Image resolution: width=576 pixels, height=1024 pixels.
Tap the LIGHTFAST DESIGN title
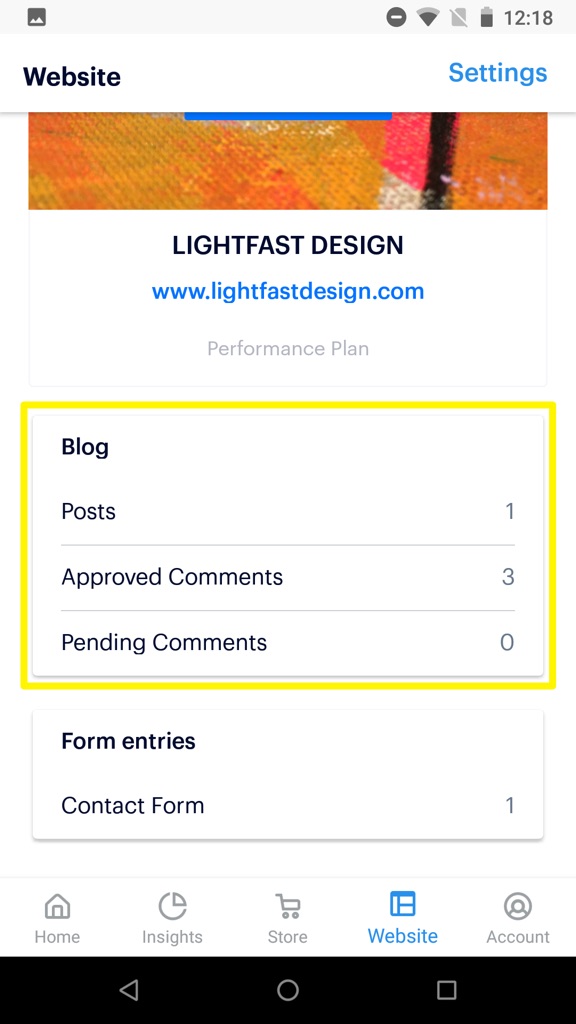tap(287, 245)
